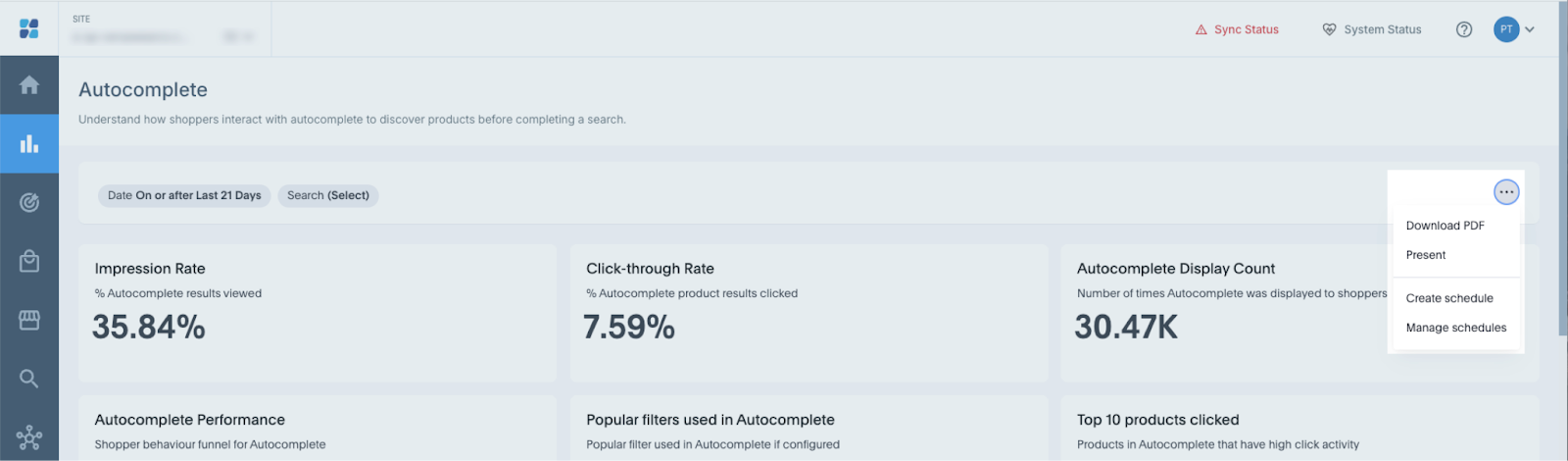Open the Date On or after filter
Screen dimensions: 1568x461
[184, 195]
